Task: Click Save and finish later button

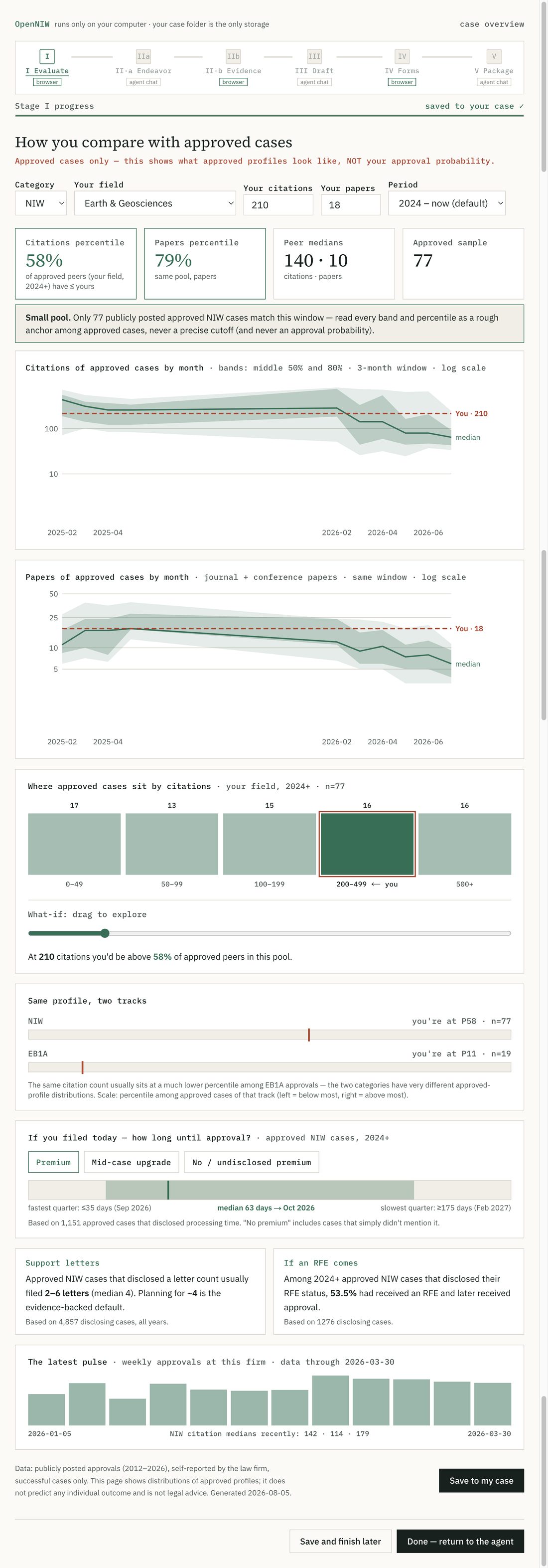Action: 341,1541
